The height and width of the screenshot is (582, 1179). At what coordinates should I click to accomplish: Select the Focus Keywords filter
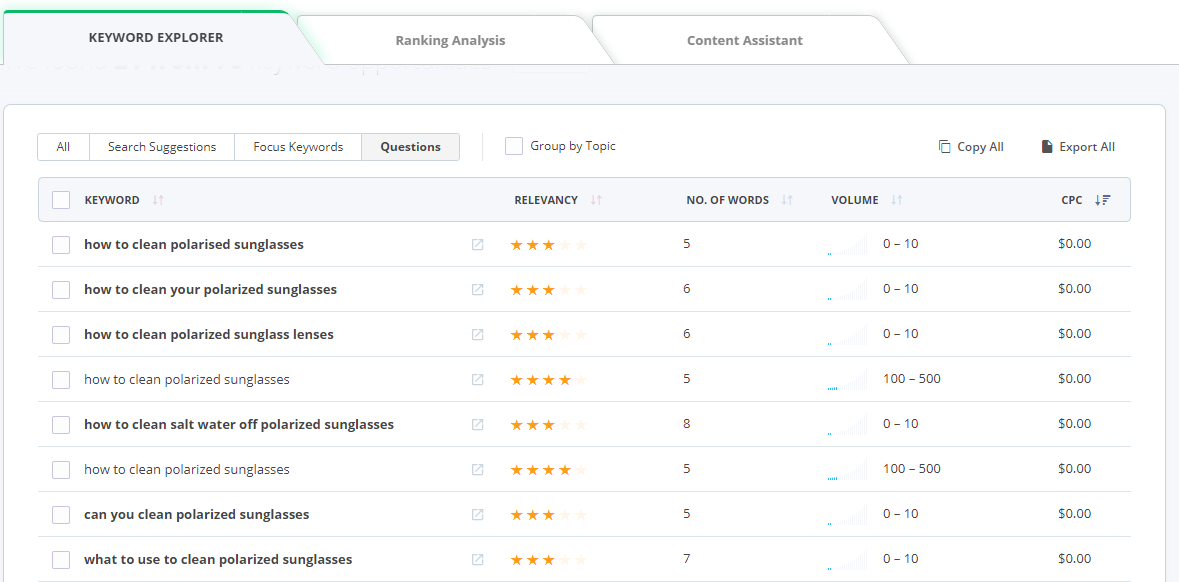[296, 146]
